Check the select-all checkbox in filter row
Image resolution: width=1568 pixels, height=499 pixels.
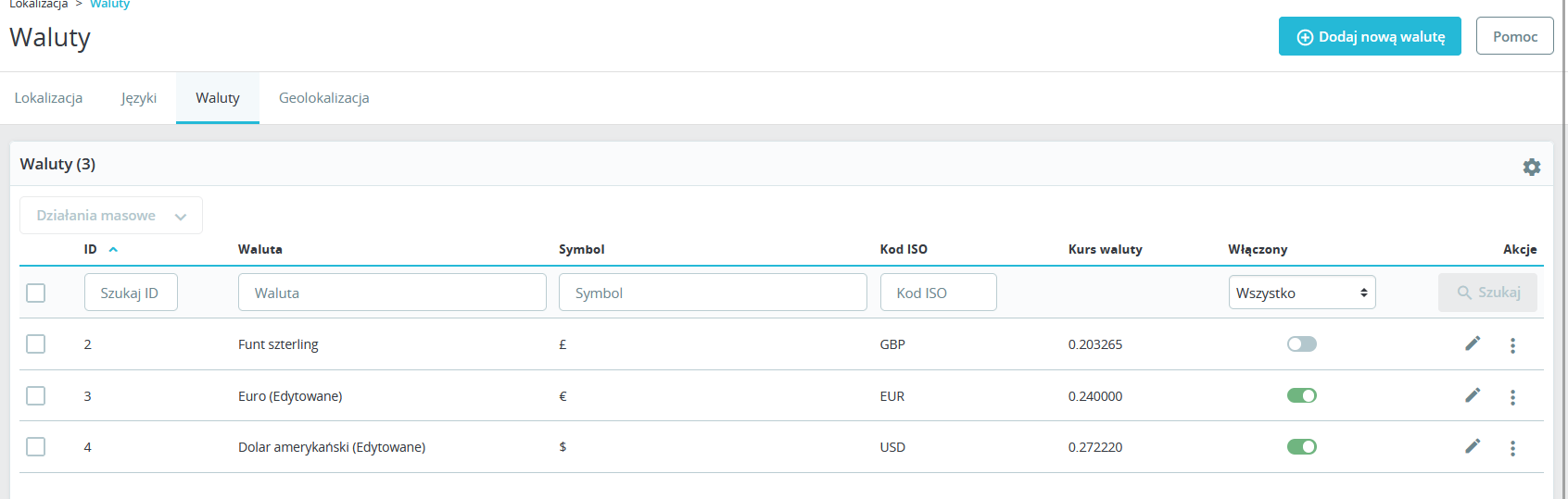tap(36, 293)
